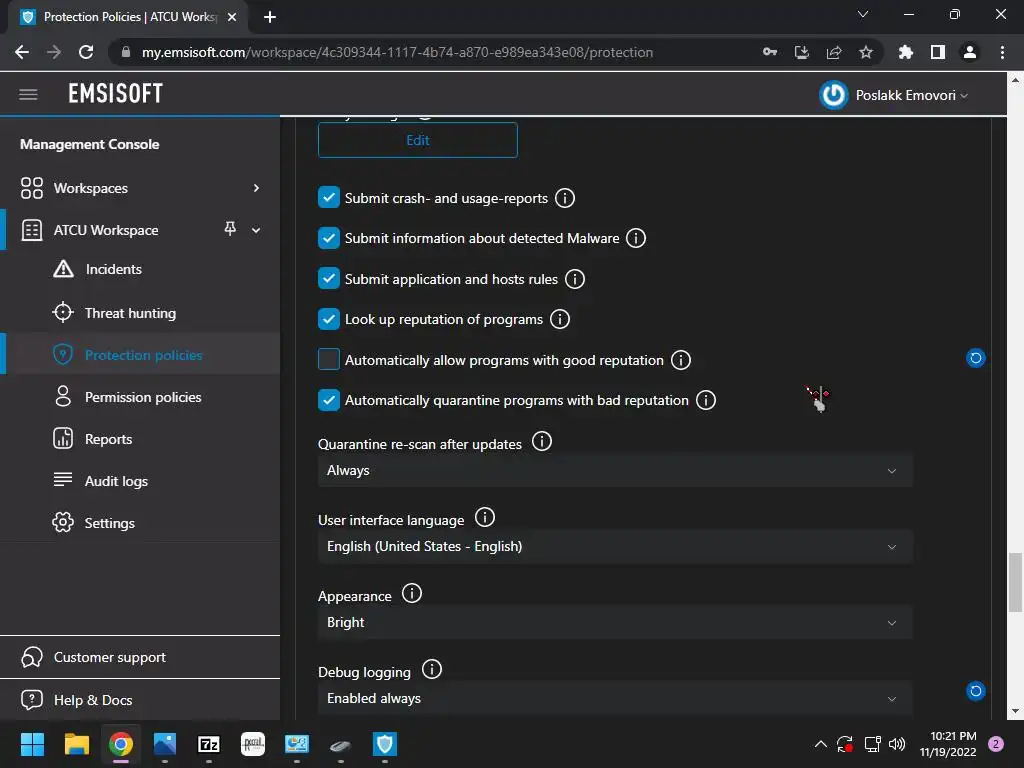Show info for auto-allow good reputation
This screenshot has height=768, width=1024.
(x=680, y=360)
